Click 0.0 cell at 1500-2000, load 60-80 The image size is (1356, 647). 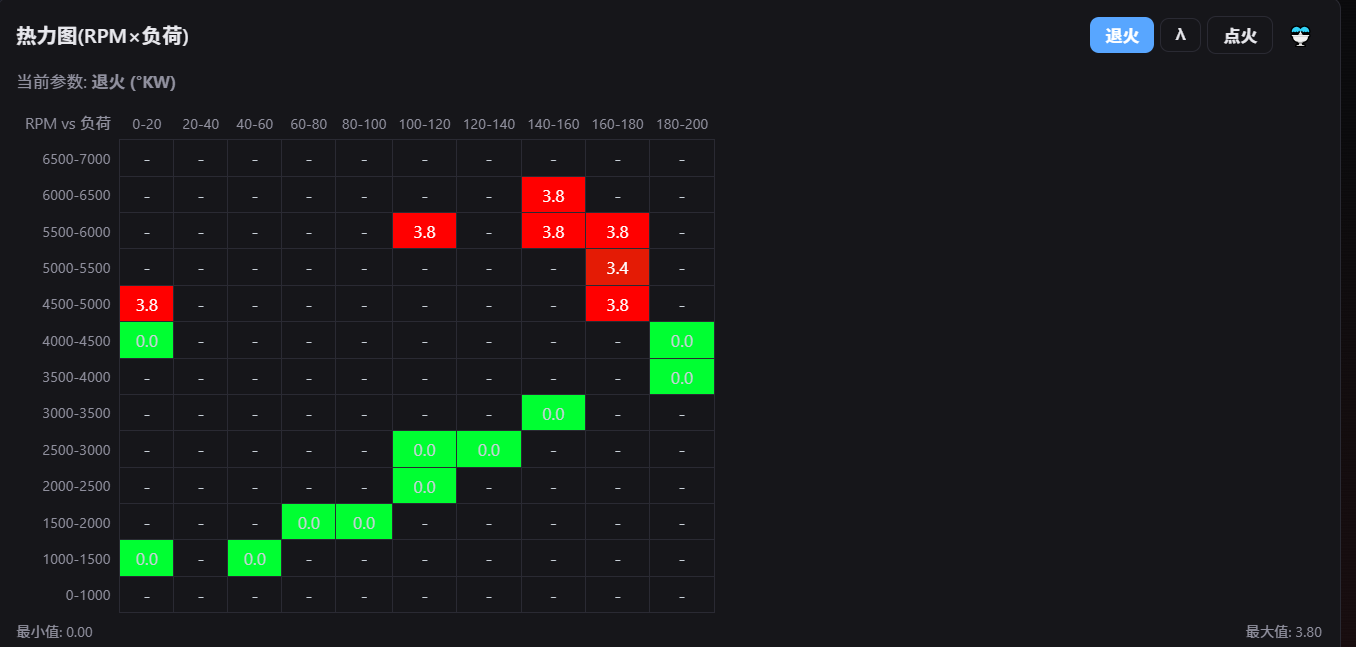pos(309,523)
